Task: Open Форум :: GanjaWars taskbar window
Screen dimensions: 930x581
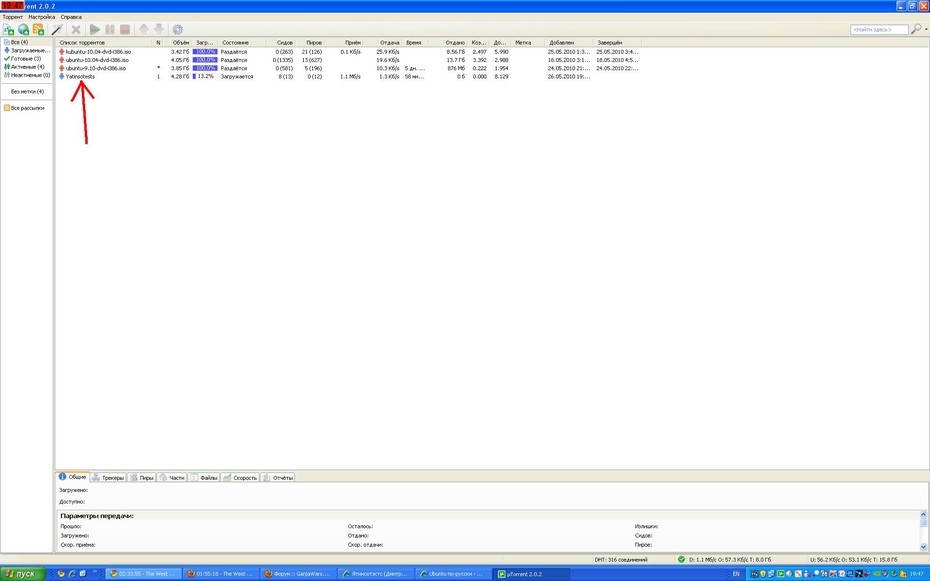Action: point(298,574)
